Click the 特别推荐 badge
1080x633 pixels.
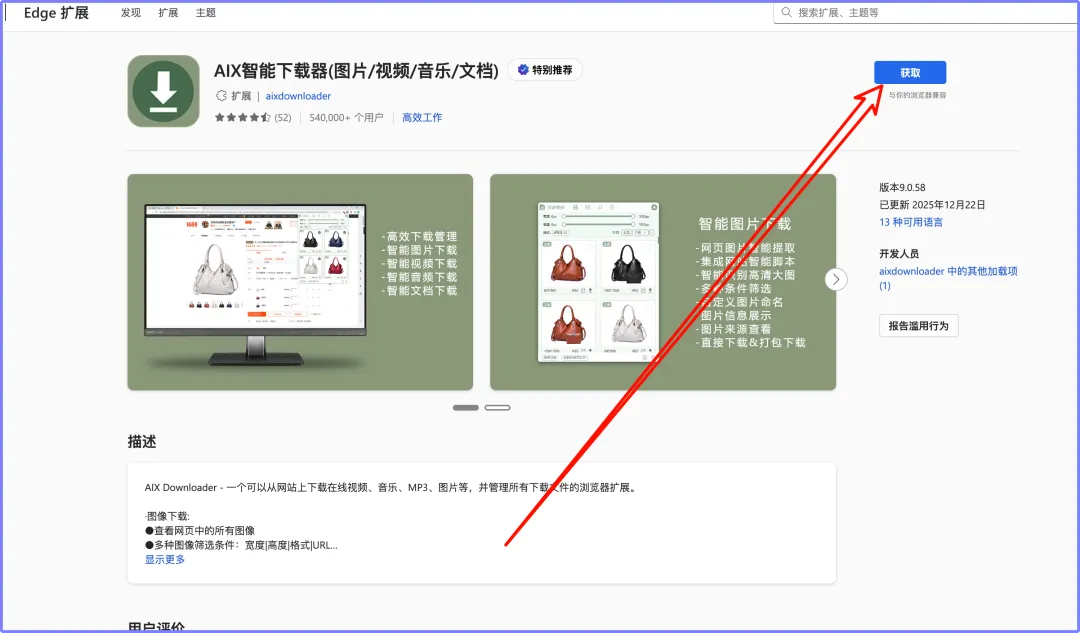coord(545,70)
